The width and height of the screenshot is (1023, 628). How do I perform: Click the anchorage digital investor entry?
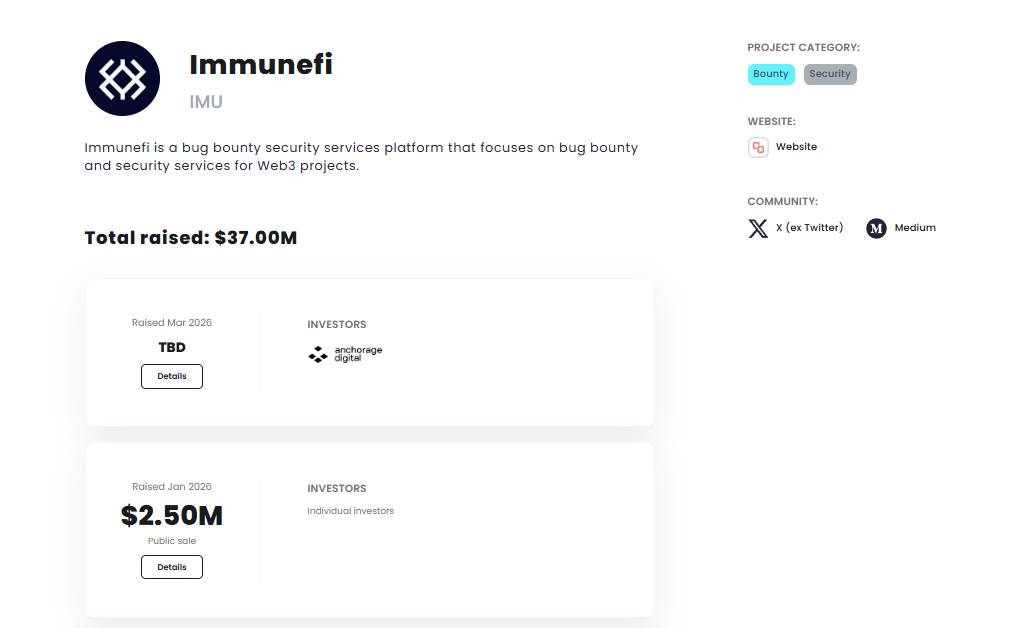tap(344, 353)
